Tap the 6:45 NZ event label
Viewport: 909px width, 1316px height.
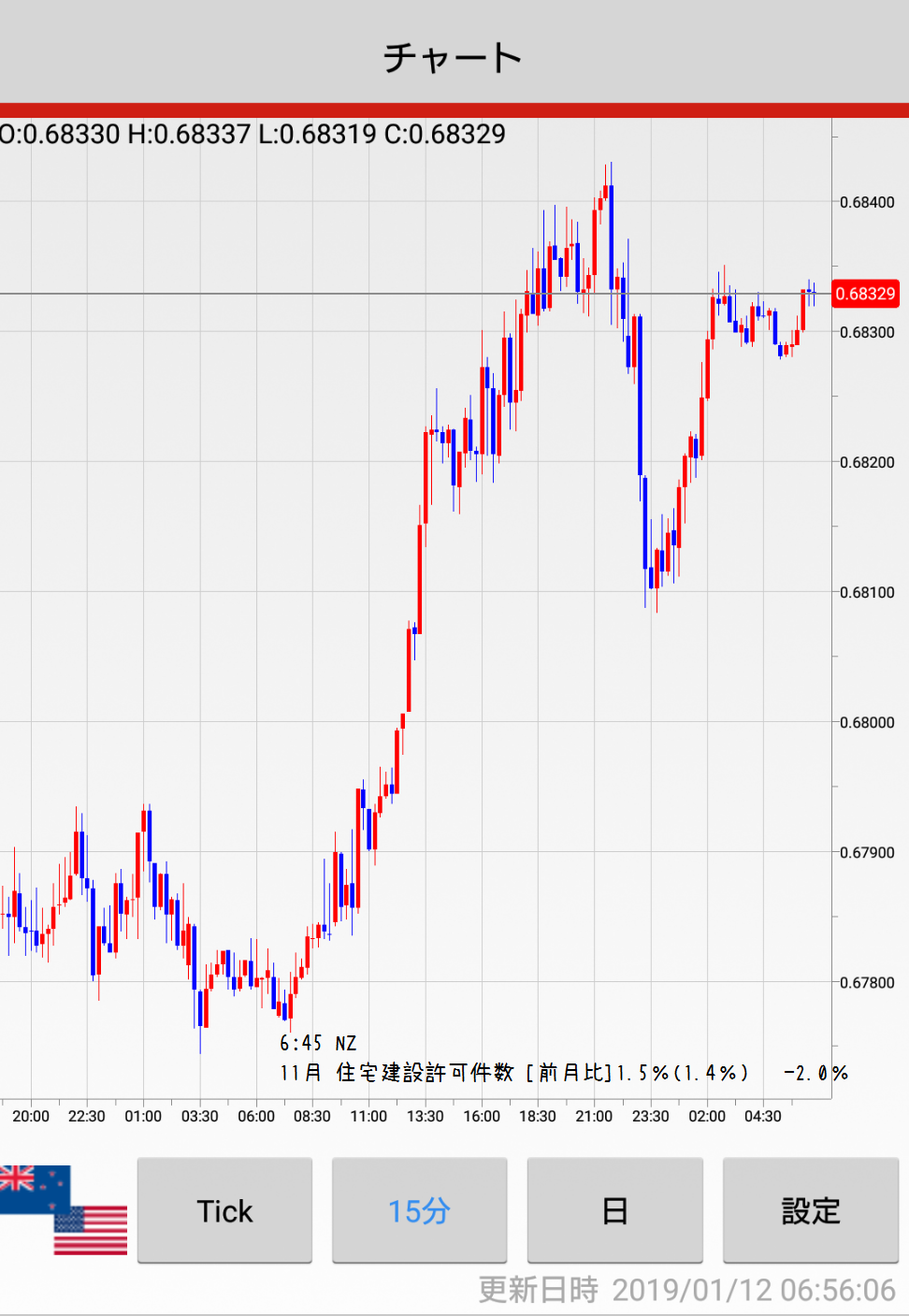(318, 1043)
